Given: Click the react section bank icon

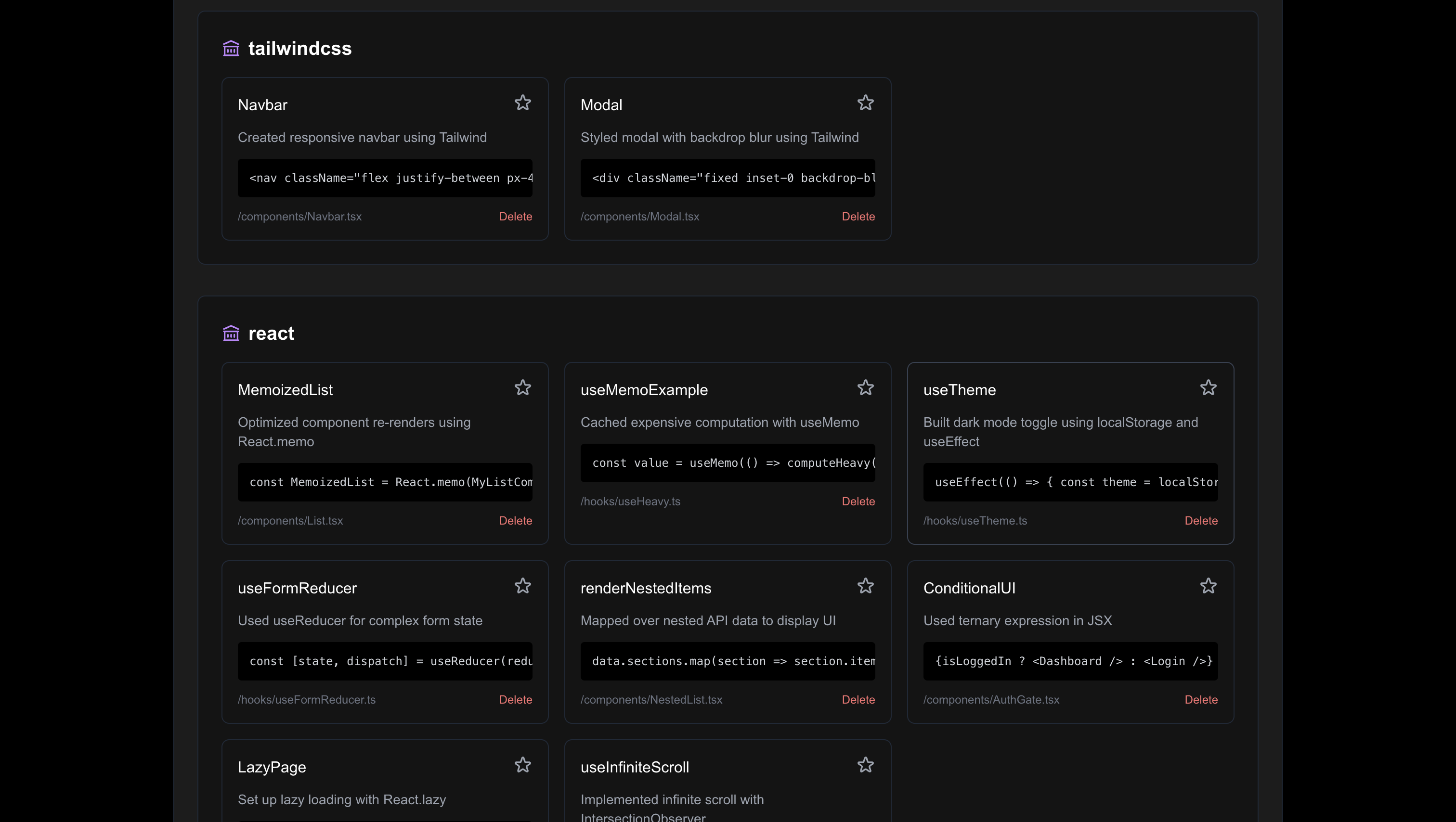Looking at the screenshot, I should [231, 334].
